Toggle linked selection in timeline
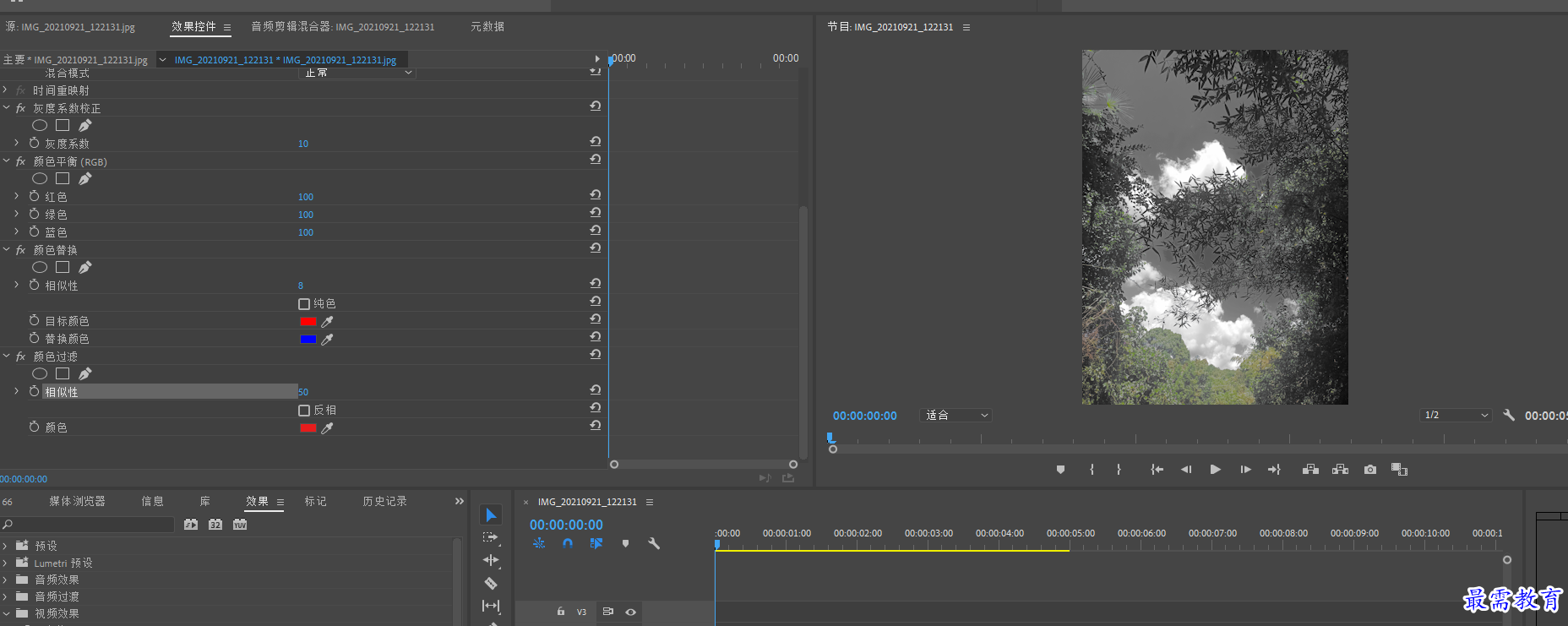 [x=596, y=543]
